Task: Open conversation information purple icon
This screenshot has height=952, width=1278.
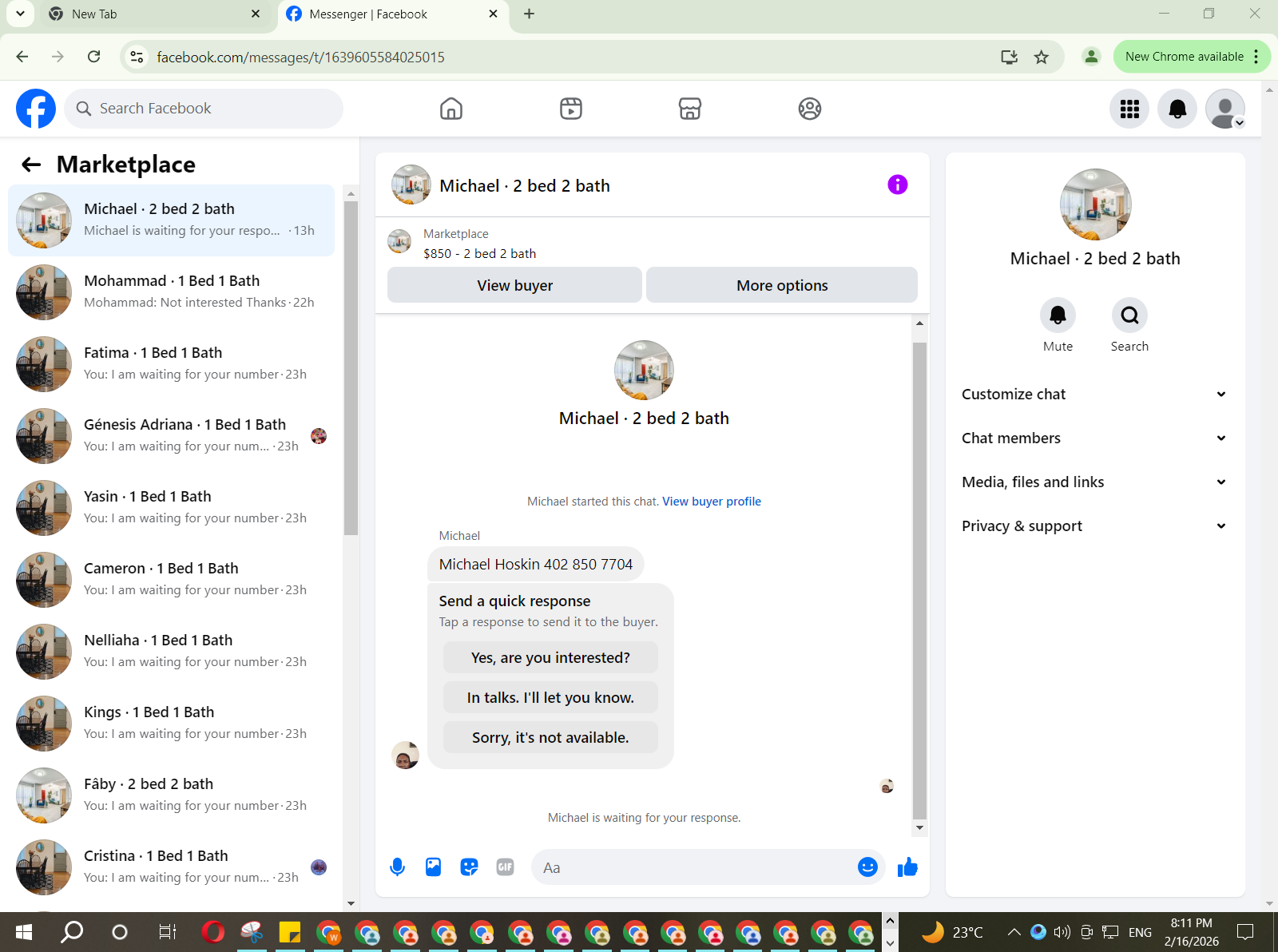Action: 898,184
